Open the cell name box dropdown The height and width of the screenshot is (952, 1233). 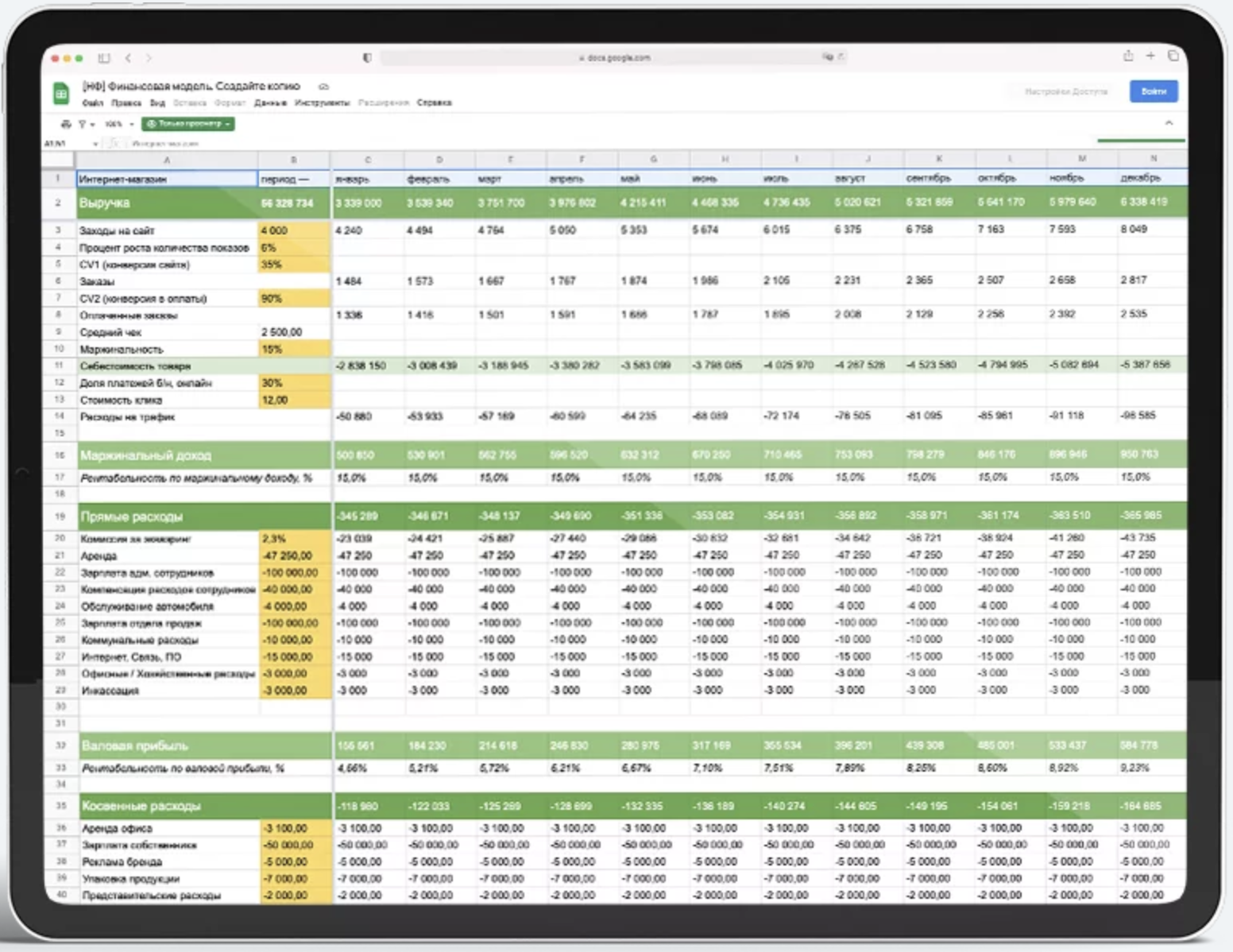click(x=95, y=144)
